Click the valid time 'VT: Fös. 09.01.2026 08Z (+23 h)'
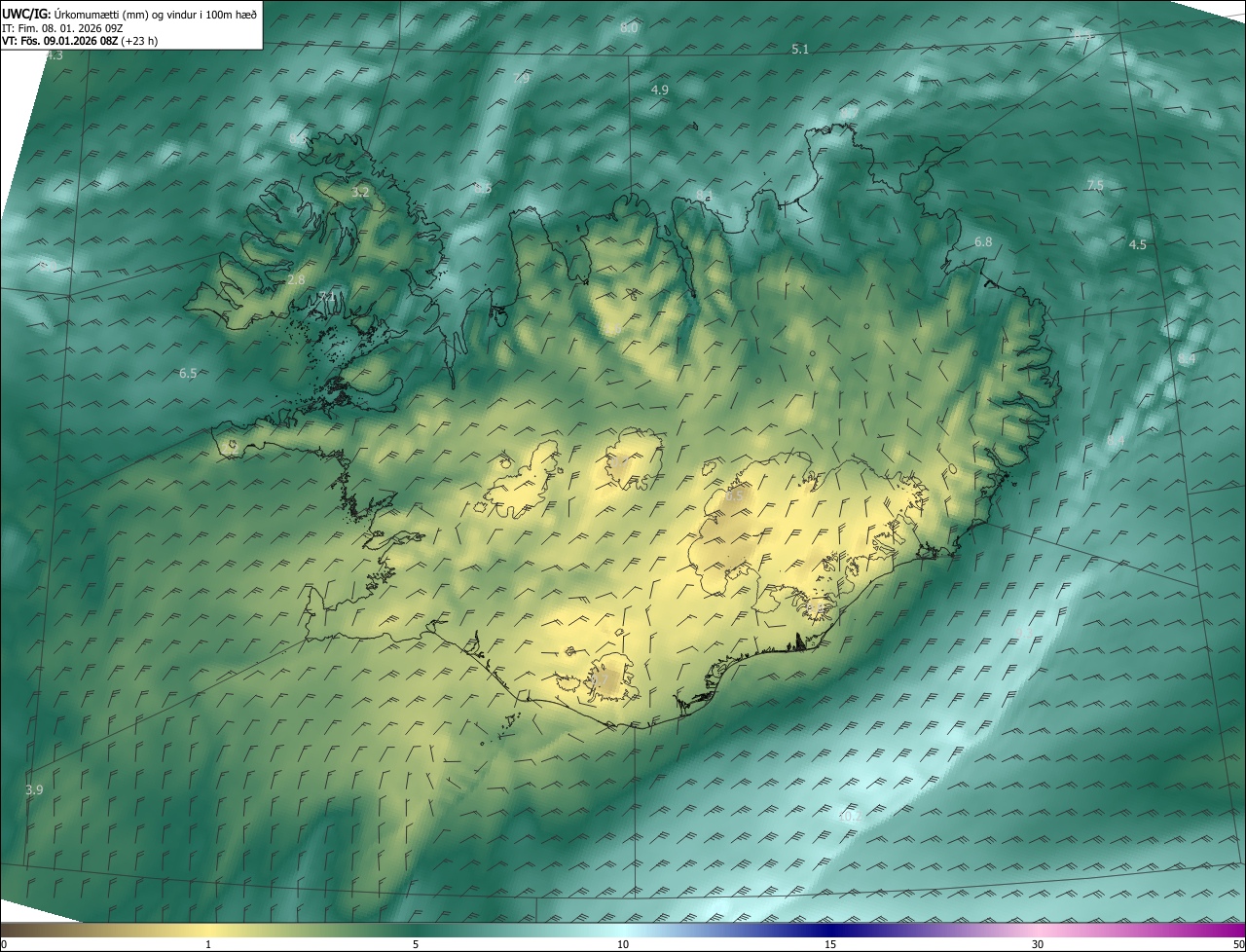The height and width of the screenshot is (952, 1246). 80,41
